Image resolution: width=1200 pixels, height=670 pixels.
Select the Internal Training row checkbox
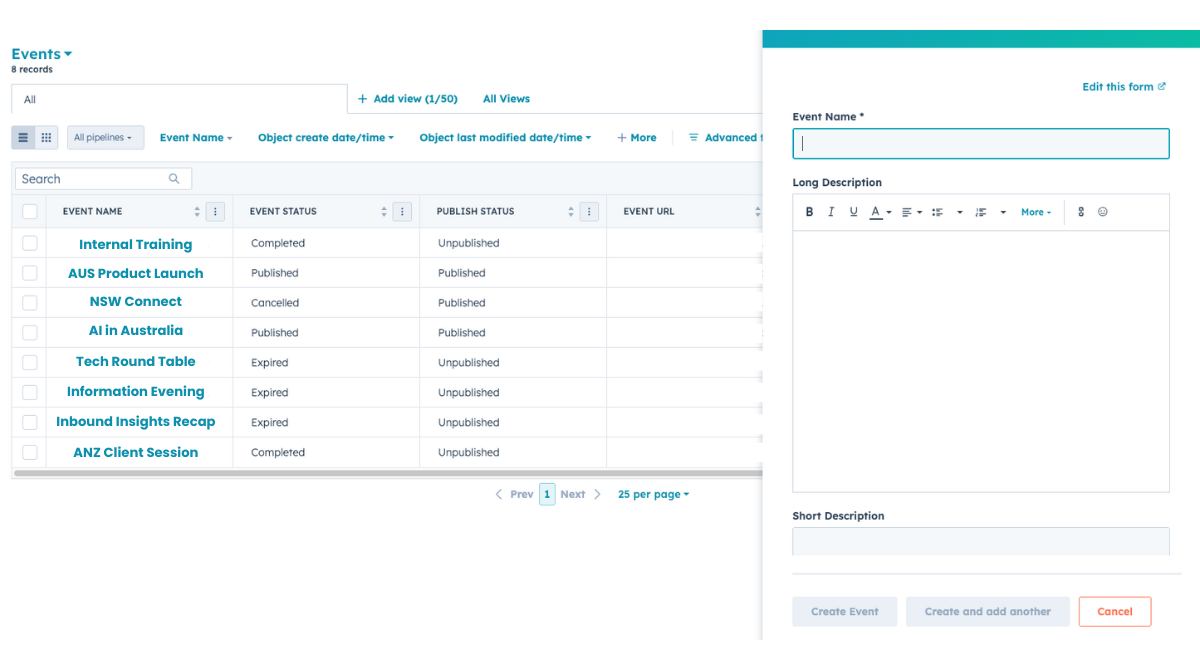(30, 243)
